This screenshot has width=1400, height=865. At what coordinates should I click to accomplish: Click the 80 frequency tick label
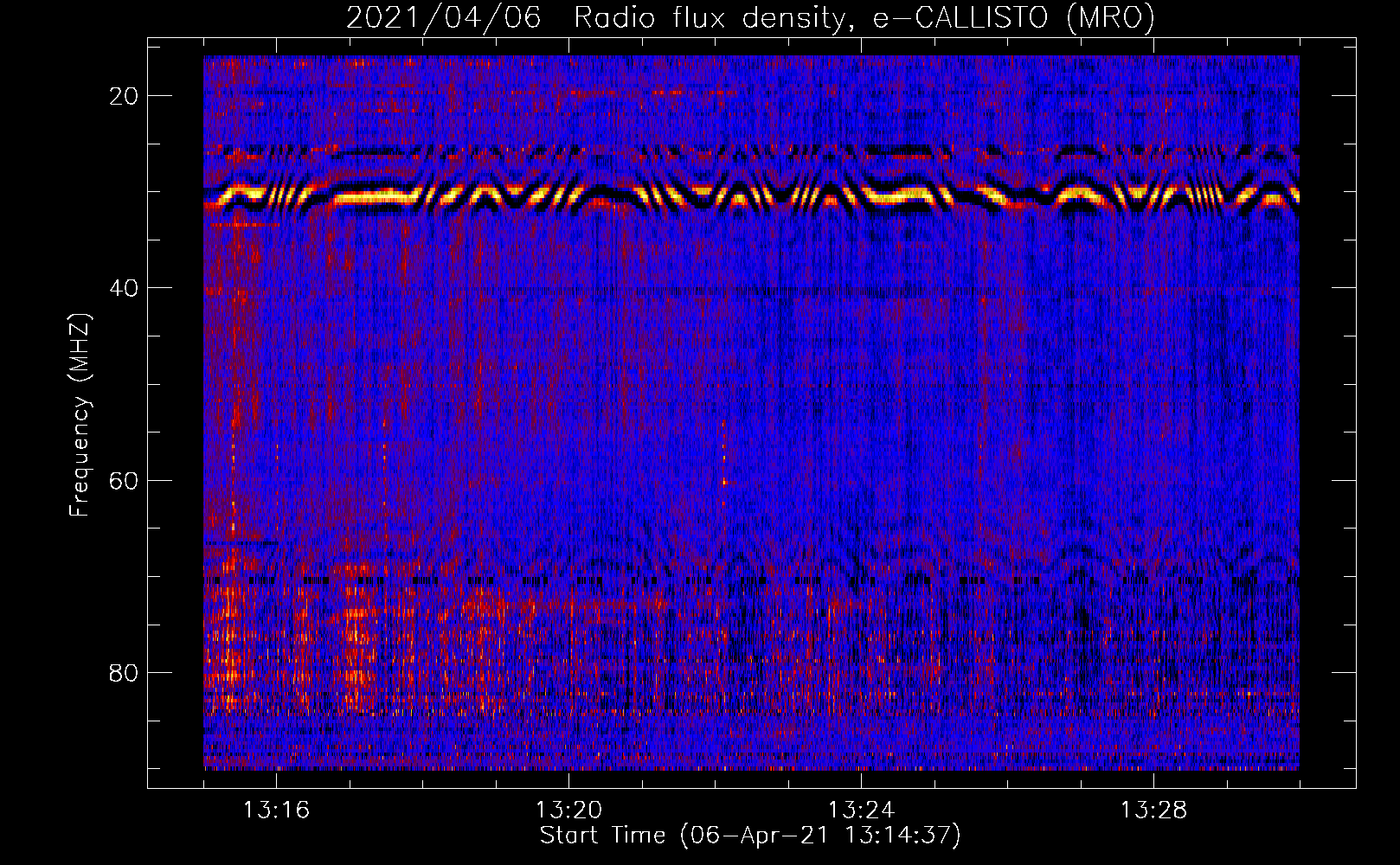(124, 672)
